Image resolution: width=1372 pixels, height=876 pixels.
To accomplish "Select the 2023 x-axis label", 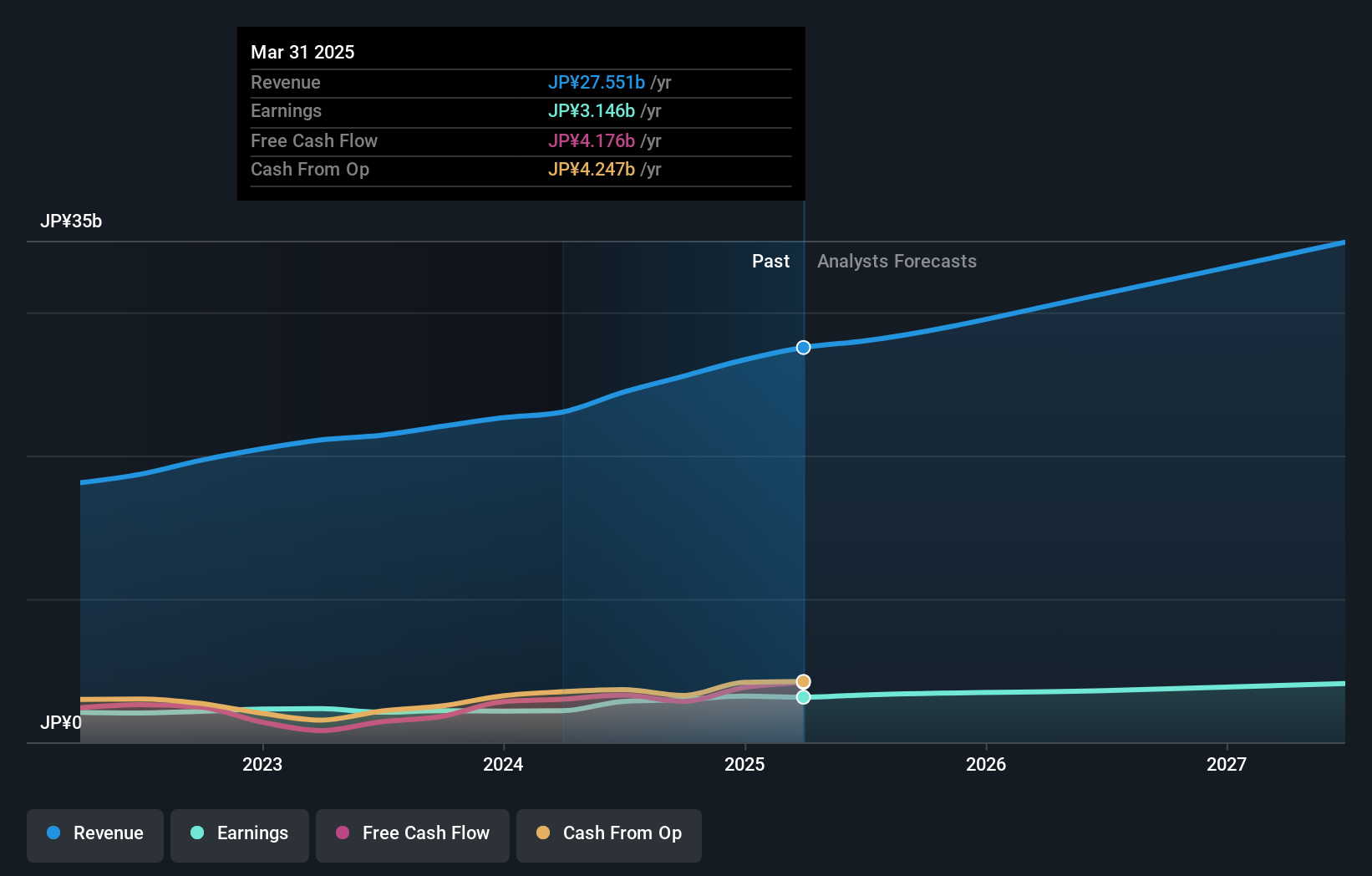I will point(262,764).
